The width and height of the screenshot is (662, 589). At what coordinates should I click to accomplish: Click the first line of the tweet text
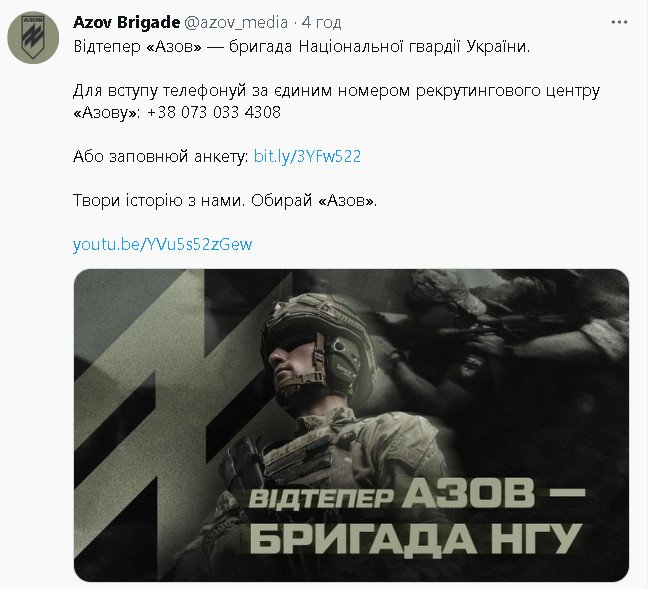(301, 46)
